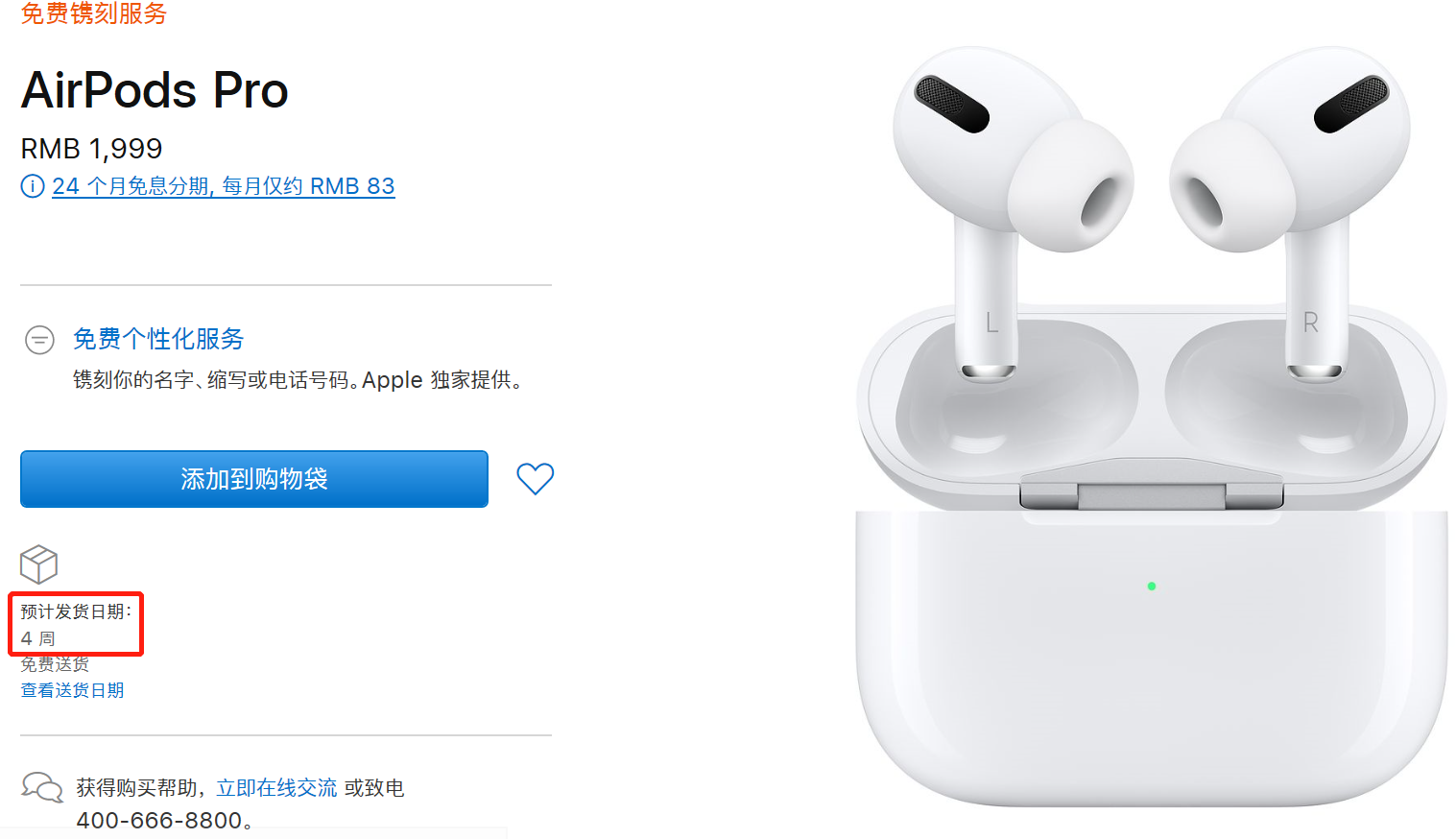Click the info circle icon beside installment text
Image resolution: width=1456 pixels, height=839 pixels.
(33, 186)
